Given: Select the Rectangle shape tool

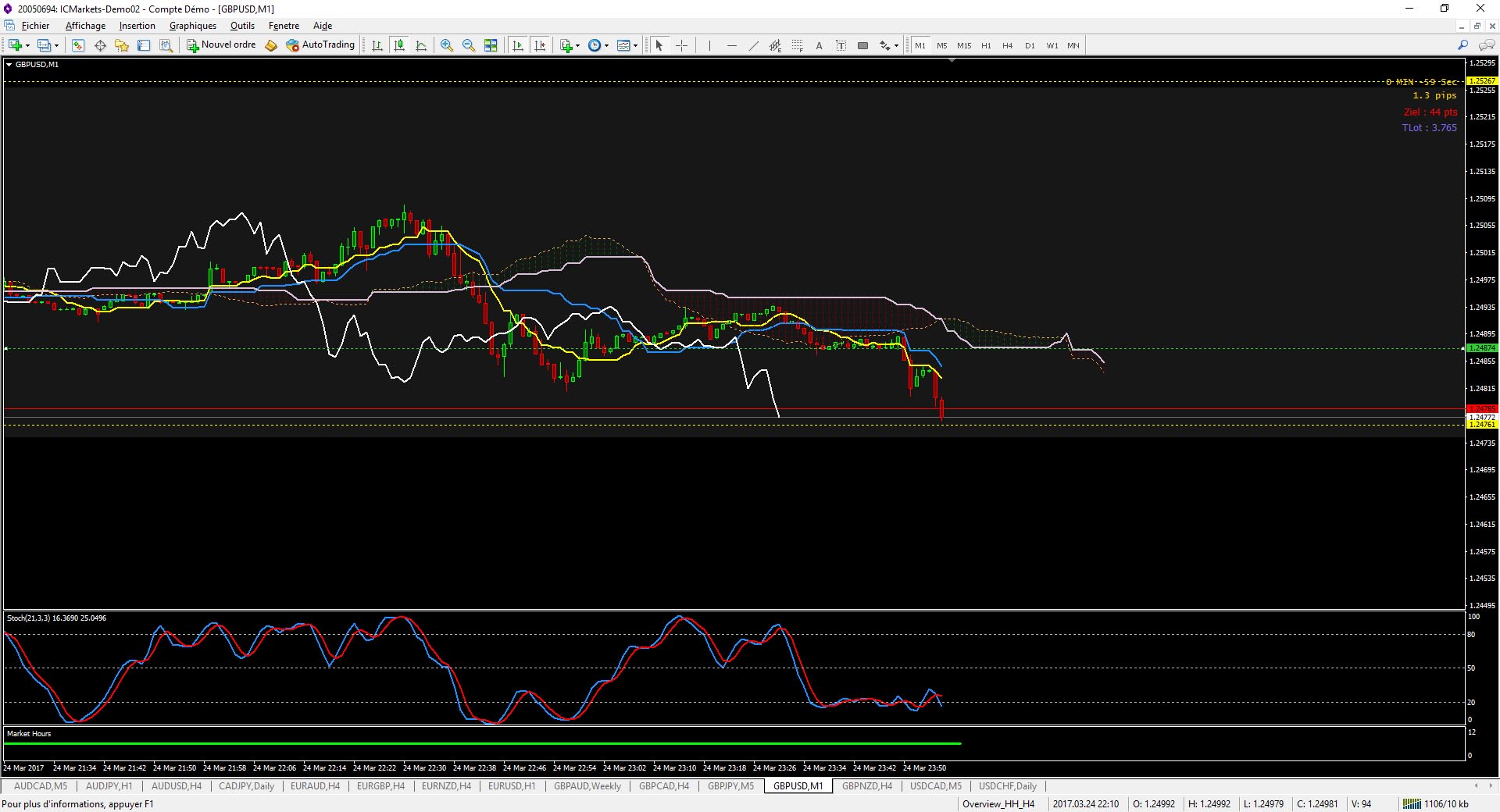Looking at the screenshot, I should [x=862, y=45].
